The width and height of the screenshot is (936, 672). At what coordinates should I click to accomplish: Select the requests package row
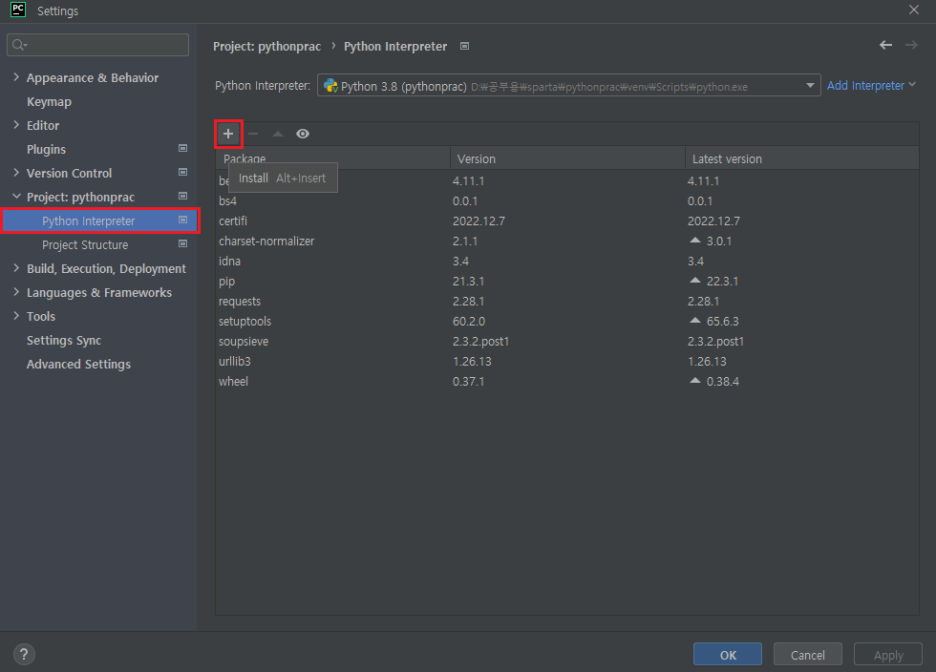pyautogui.click(x=567, y=301)
